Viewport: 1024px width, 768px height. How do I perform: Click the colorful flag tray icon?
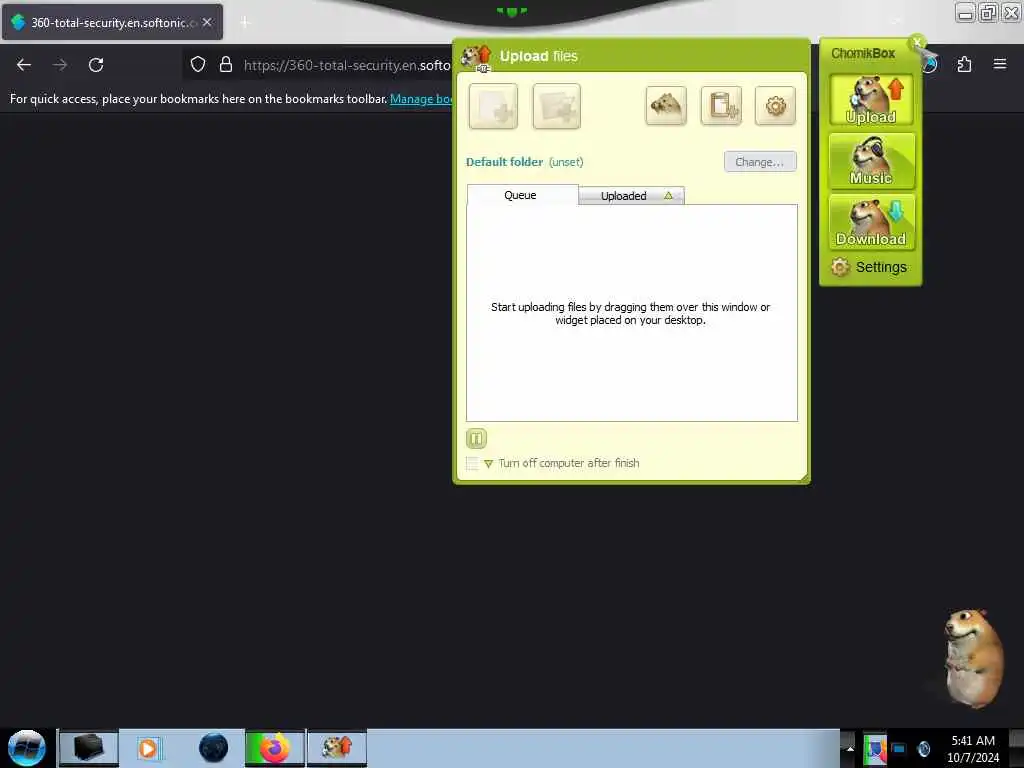pyautogui.click(x=875, y=749)
